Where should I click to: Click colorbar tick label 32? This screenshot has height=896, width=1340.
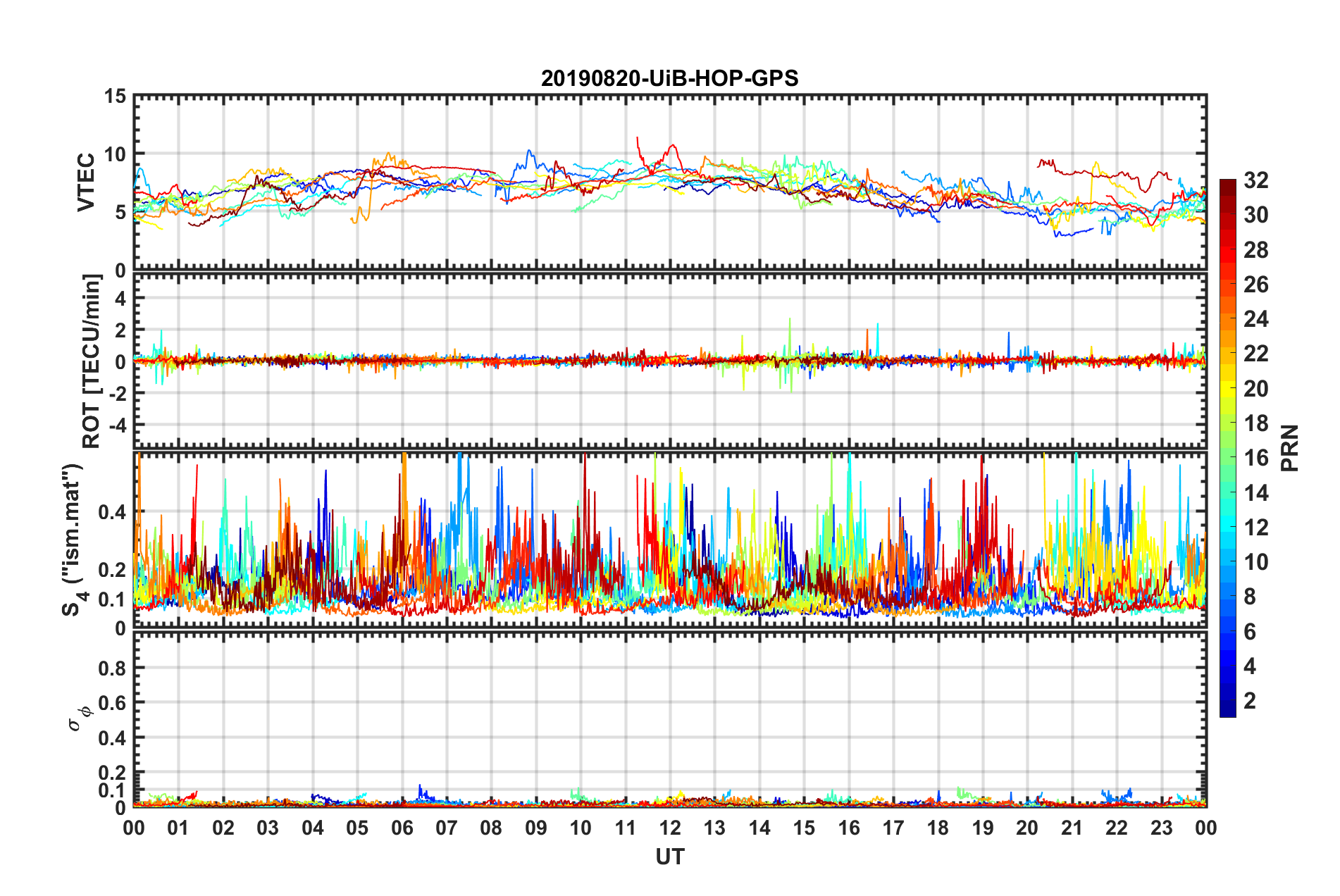tap(1255, 180)
